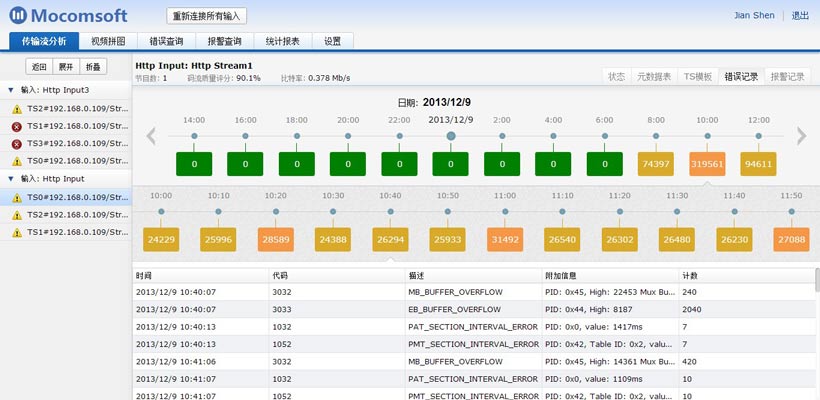Click warning icon of TS2 under Http Input

(17, 215)
